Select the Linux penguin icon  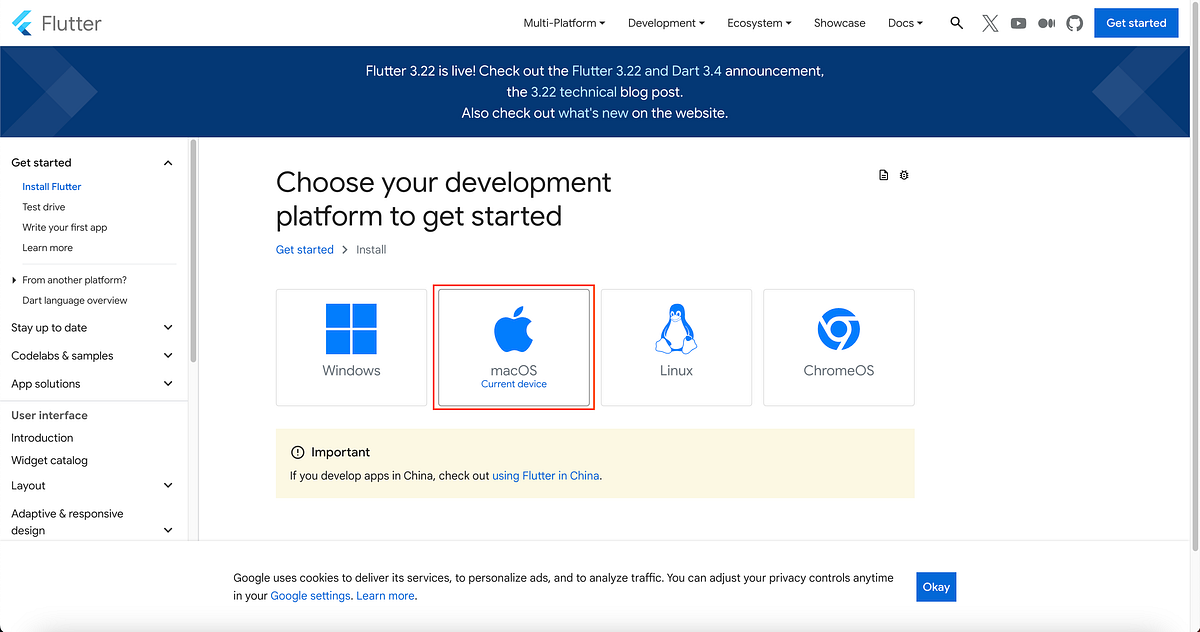pyautogui.click(x=676, y=328)
